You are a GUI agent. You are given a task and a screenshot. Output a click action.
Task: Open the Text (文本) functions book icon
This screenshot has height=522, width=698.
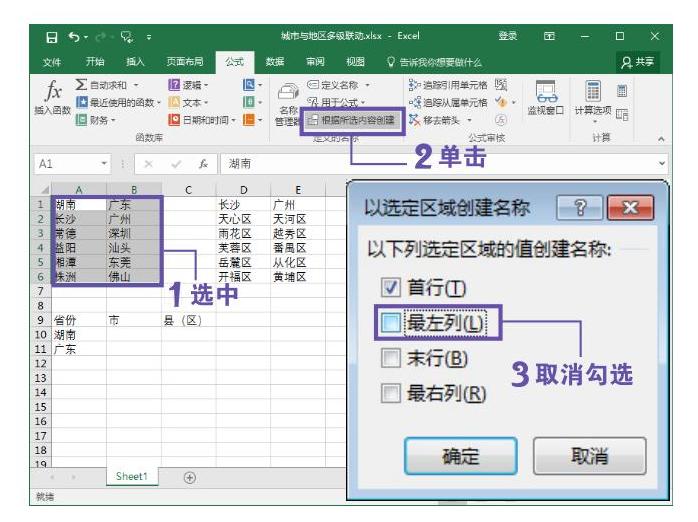(x=174, y=102)
